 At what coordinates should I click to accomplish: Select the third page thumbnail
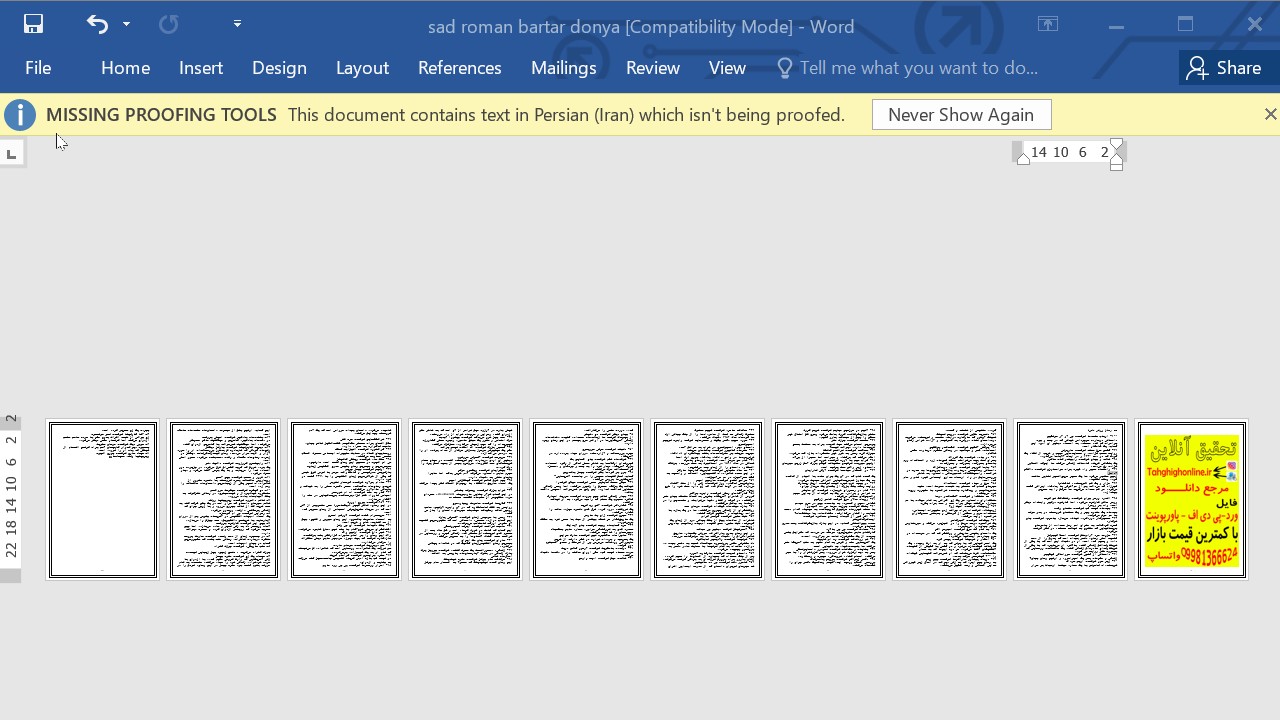[345, 500]
